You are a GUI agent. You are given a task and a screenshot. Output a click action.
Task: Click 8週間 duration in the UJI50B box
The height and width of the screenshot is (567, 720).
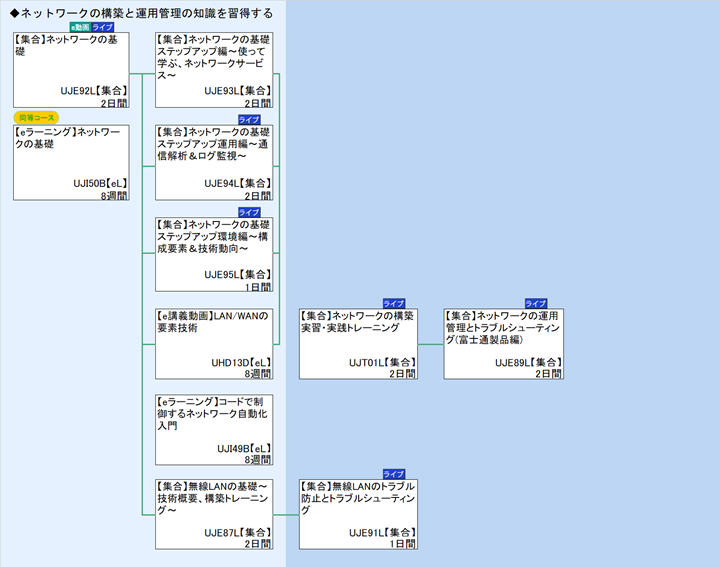tap(114, 196)
